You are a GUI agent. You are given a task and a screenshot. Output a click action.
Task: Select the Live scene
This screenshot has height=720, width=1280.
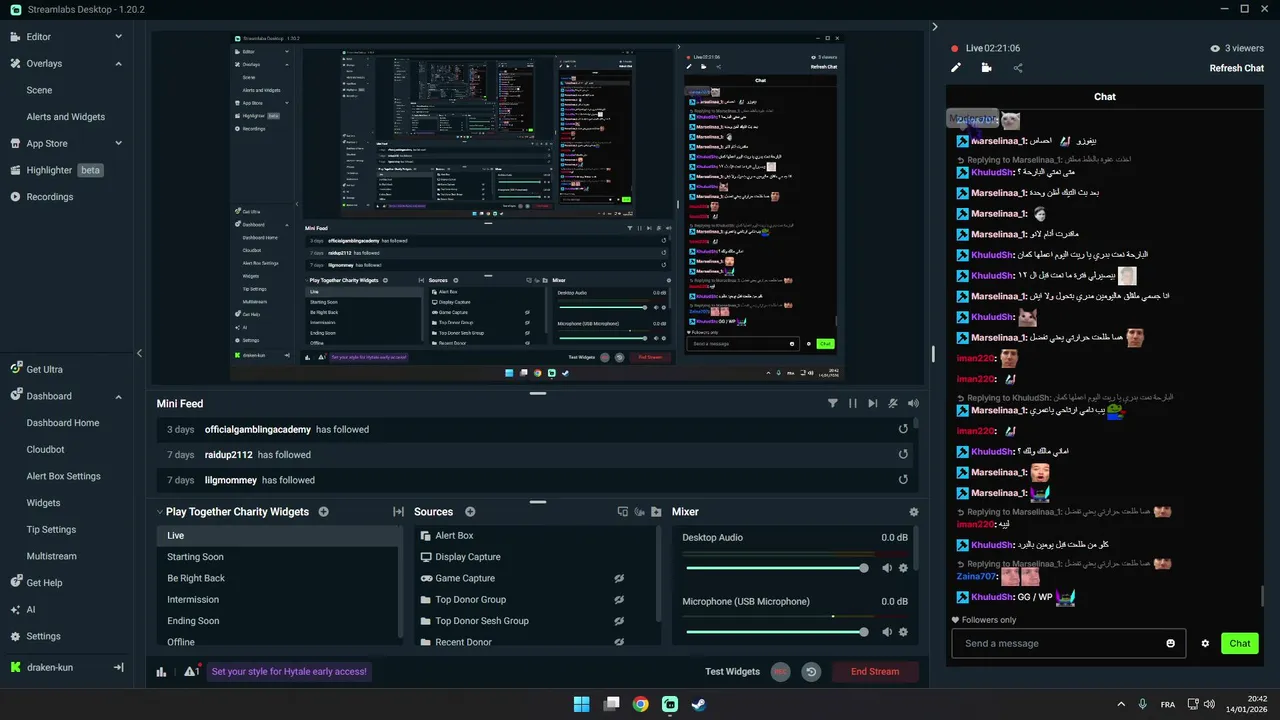(278, 535)
